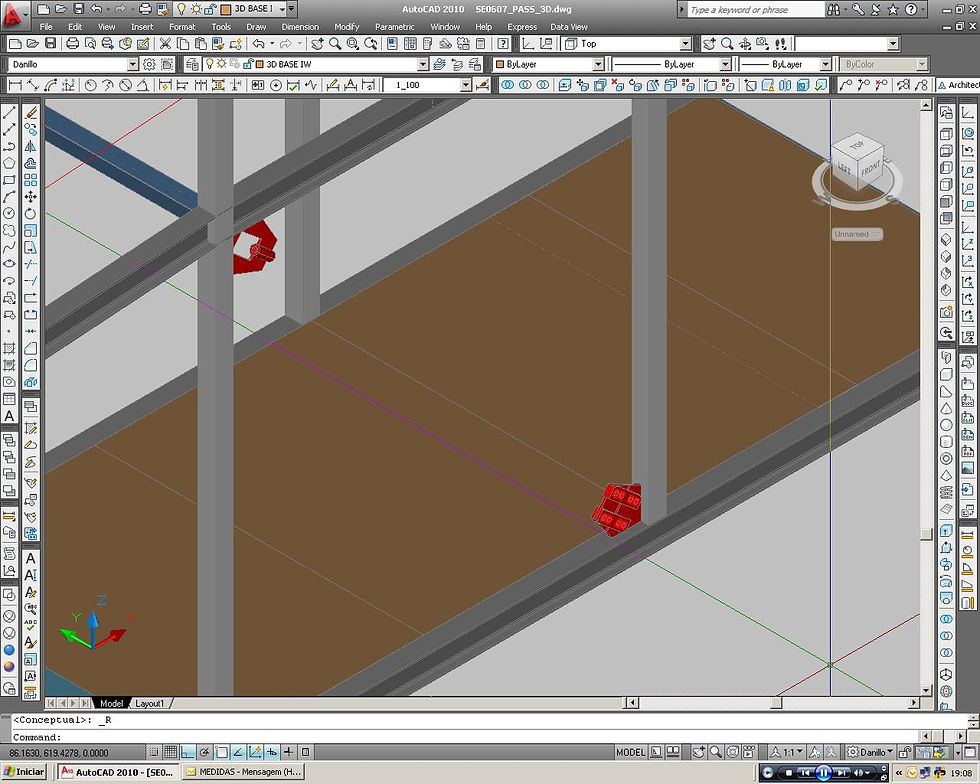This screenshot has height=784, width=980.
Task: Open the File menu
Action: point(46,27)
